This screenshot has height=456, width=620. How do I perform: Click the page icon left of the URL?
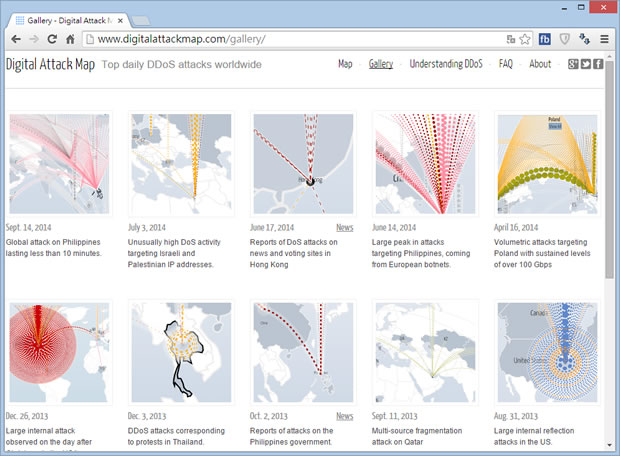pyautogui.click(x=90, y=39)
